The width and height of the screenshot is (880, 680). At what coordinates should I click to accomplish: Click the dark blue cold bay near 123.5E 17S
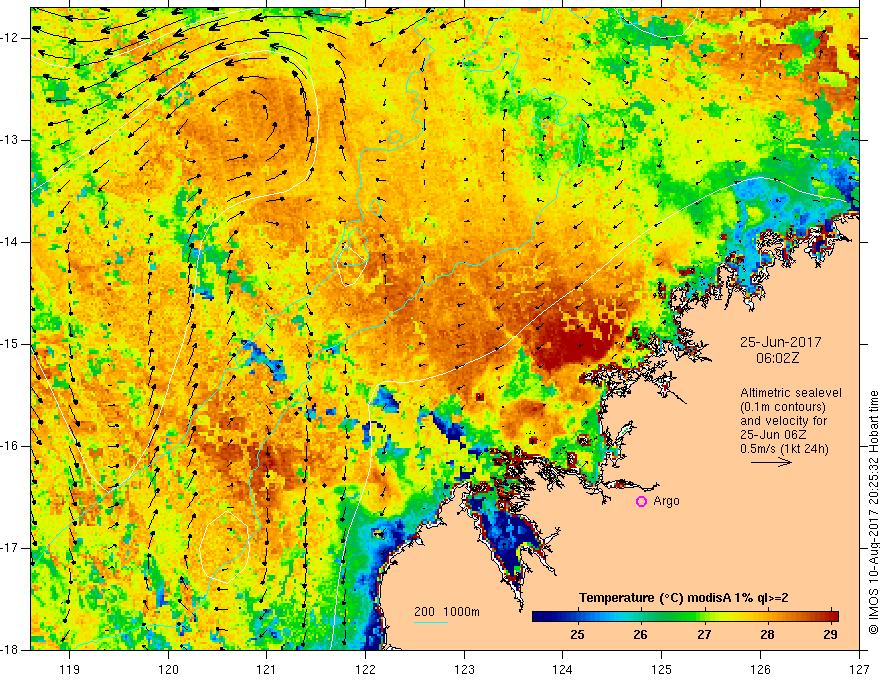pos(508,536)
